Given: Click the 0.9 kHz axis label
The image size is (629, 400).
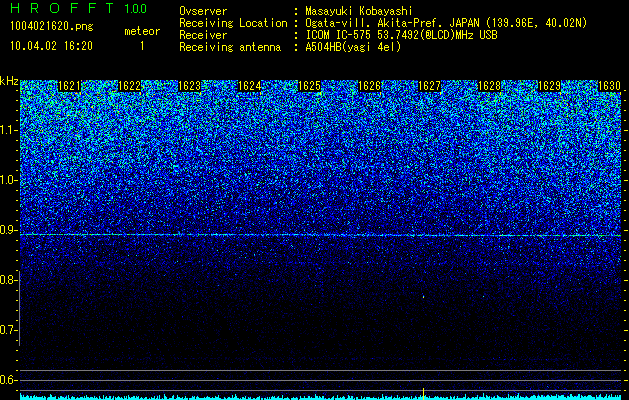Looking at the screenshot, I should [x=8, y=230].
